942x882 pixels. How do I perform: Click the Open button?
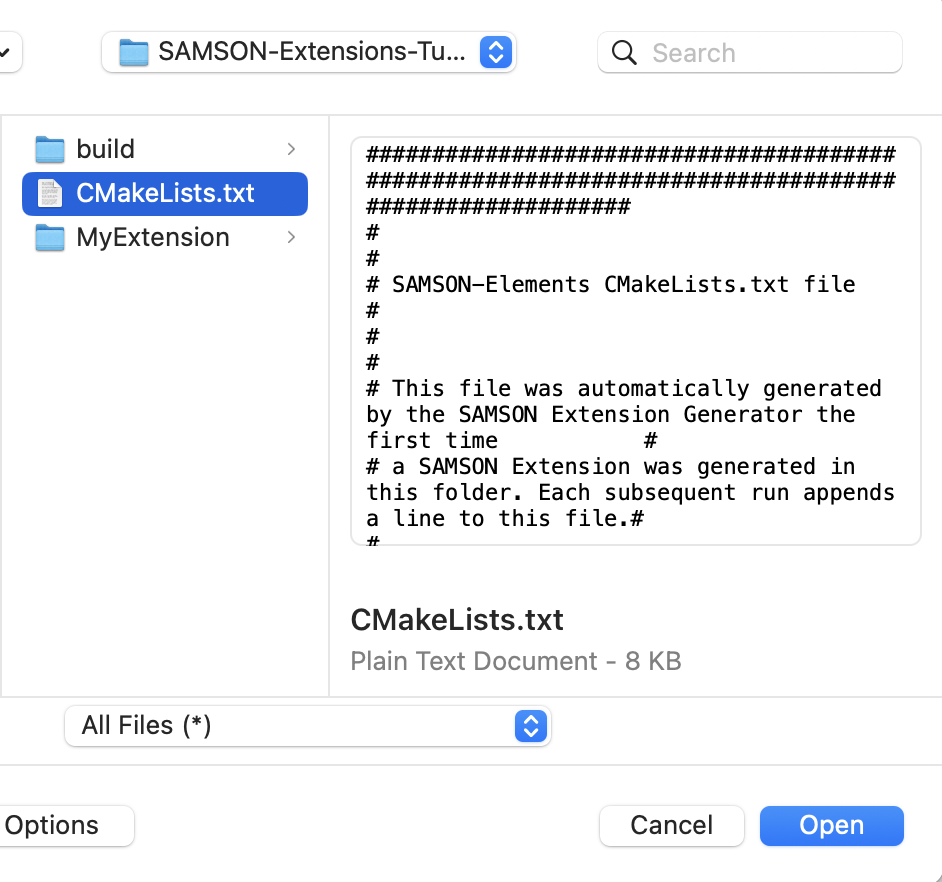coord(831,825)
